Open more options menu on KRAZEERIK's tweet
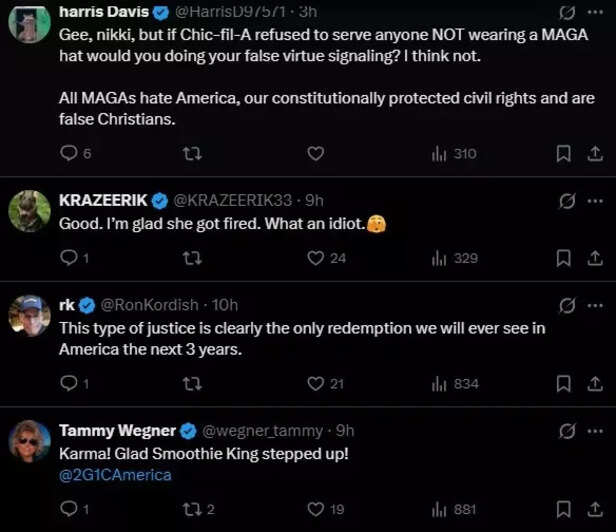 (x=597, y=200)
